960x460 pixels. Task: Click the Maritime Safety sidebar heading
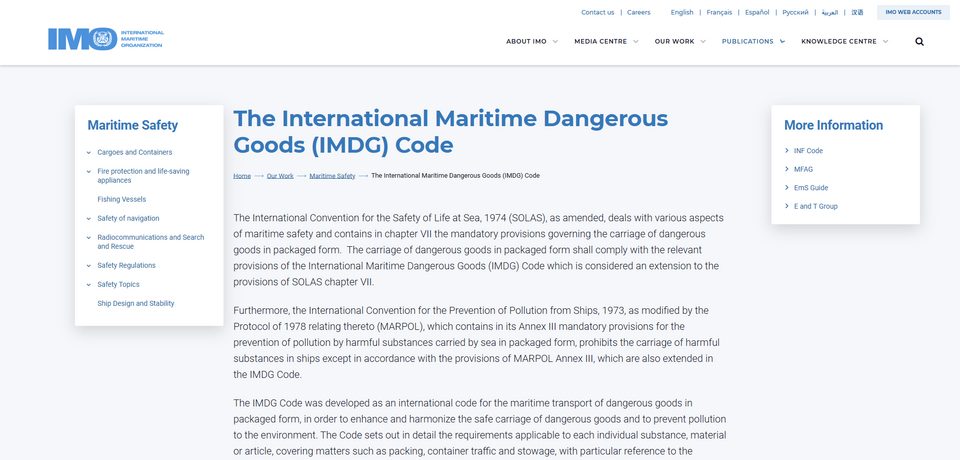coord(132,126)
